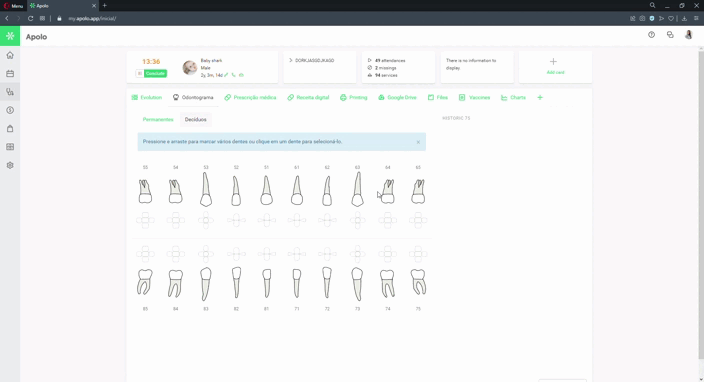704x382 pixels.
Task: Select upper tooth 53
Action: [206, 189]
